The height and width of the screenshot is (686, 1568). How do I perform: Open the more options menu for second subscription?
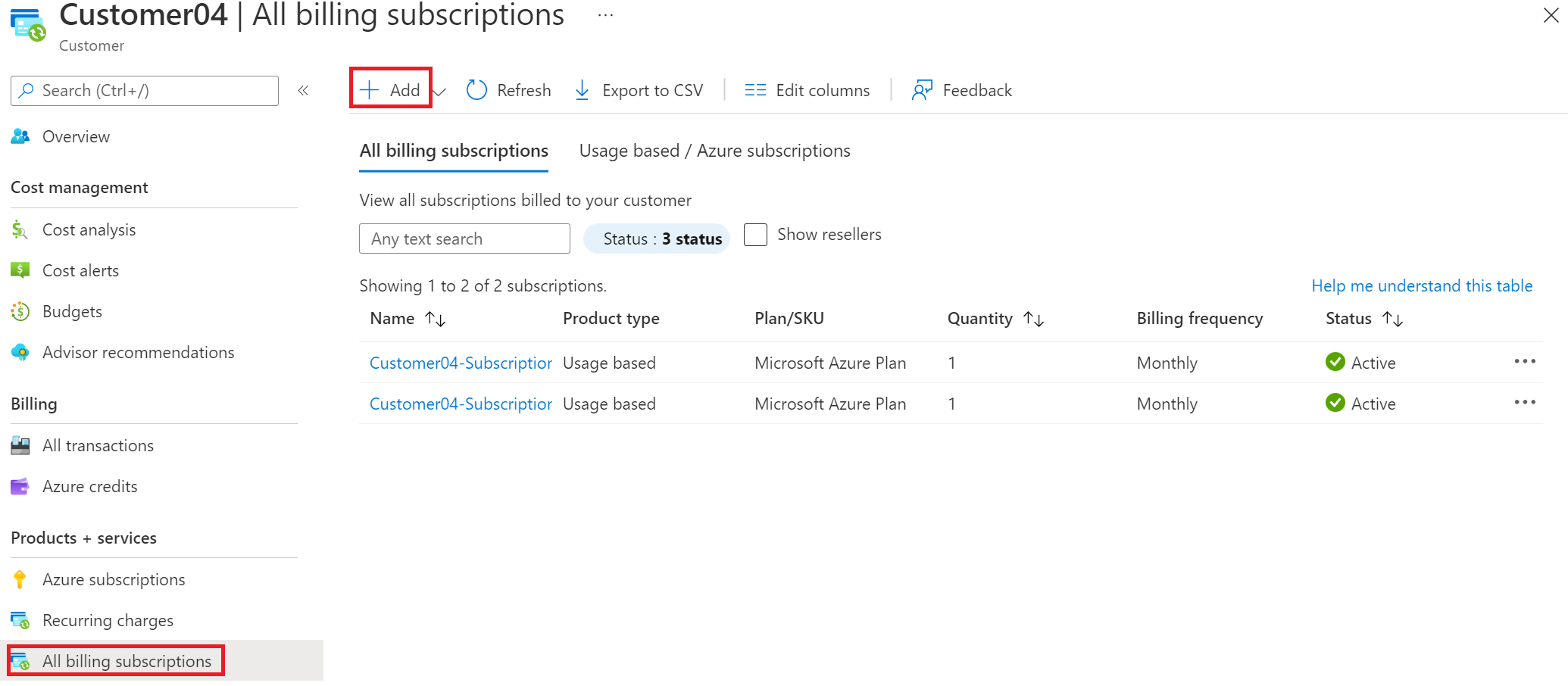[1524, 402]
